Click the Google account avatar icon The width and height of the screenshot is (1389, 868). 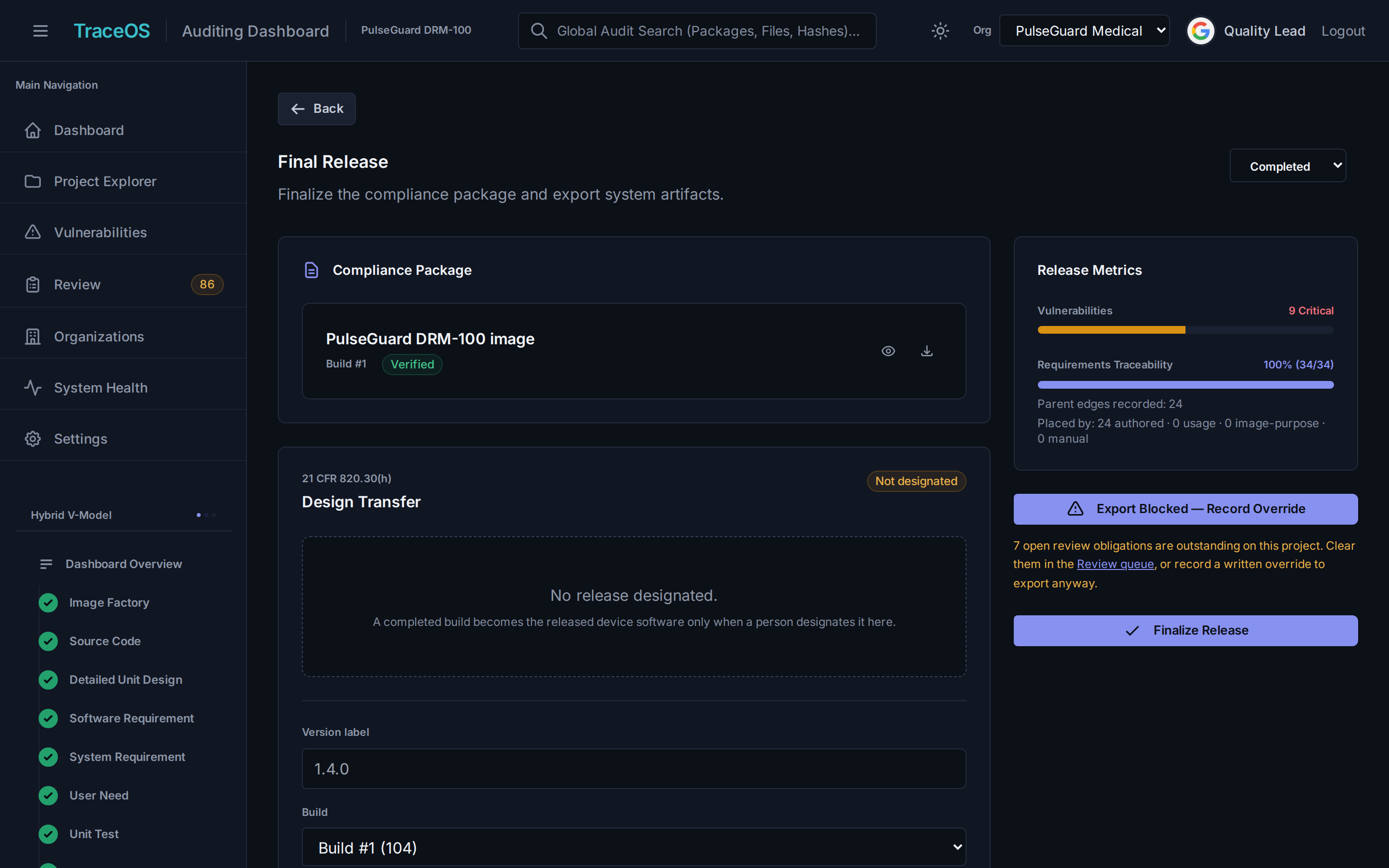(1200, 31)
